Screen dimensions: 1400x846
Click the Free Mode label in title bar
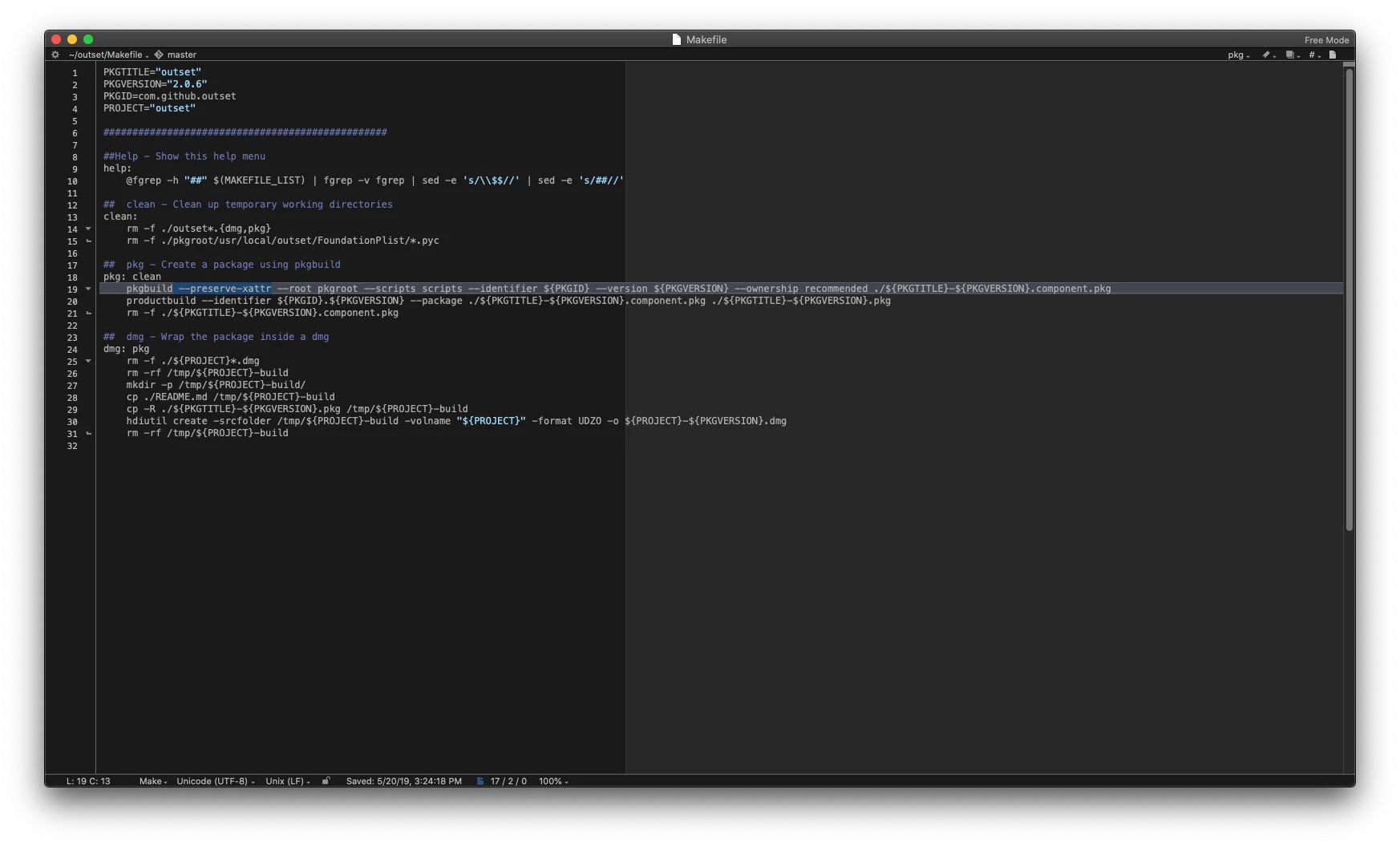click(1326, 40)
